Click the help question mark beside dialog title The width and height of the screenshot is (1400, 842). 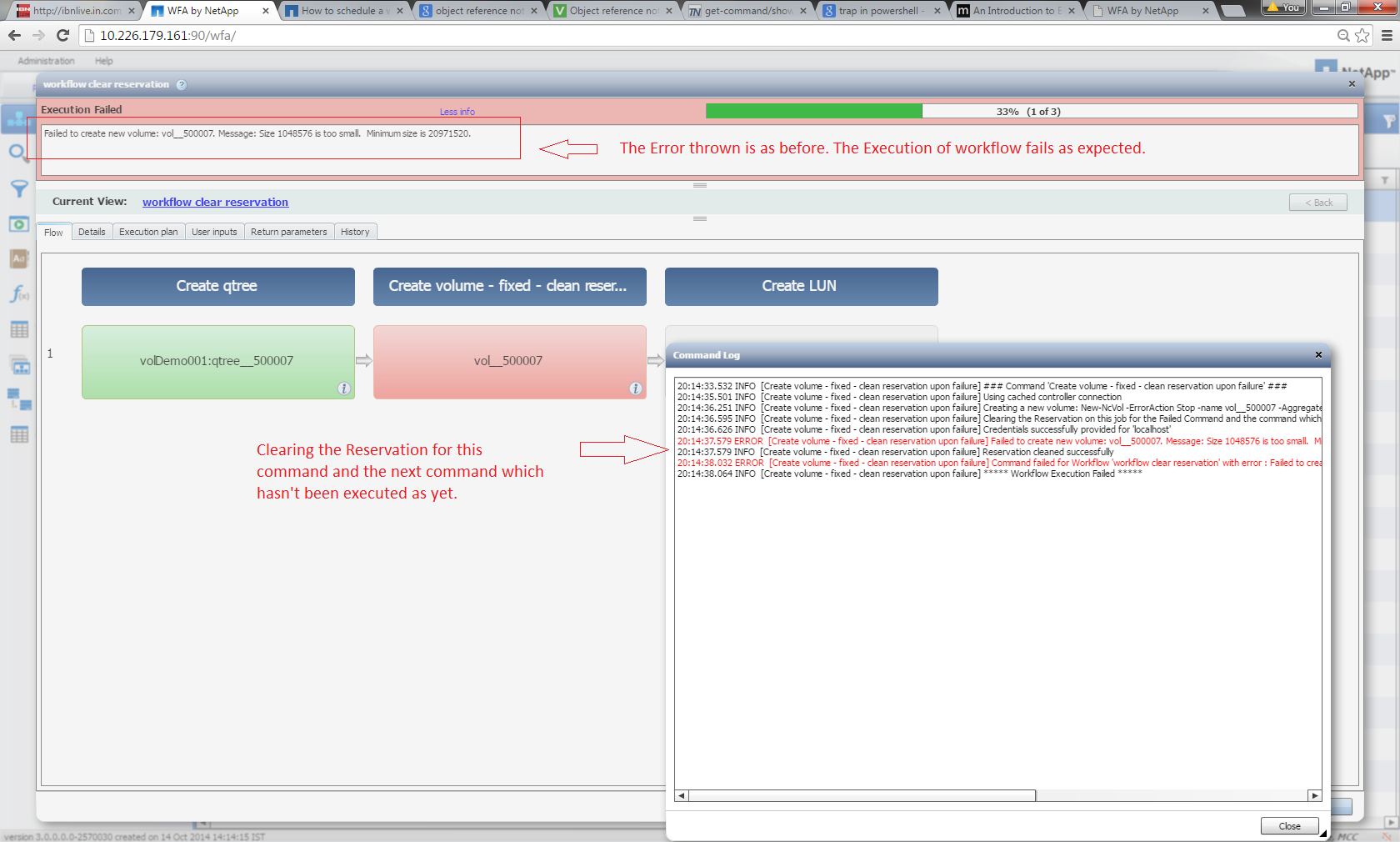182,84
